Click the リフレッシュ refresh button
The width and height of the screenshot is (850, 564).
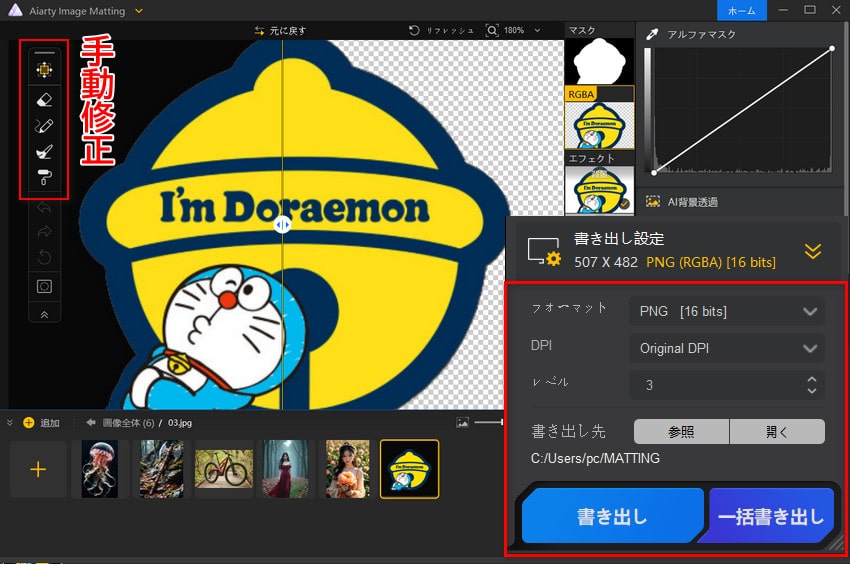tap(441, 30)
